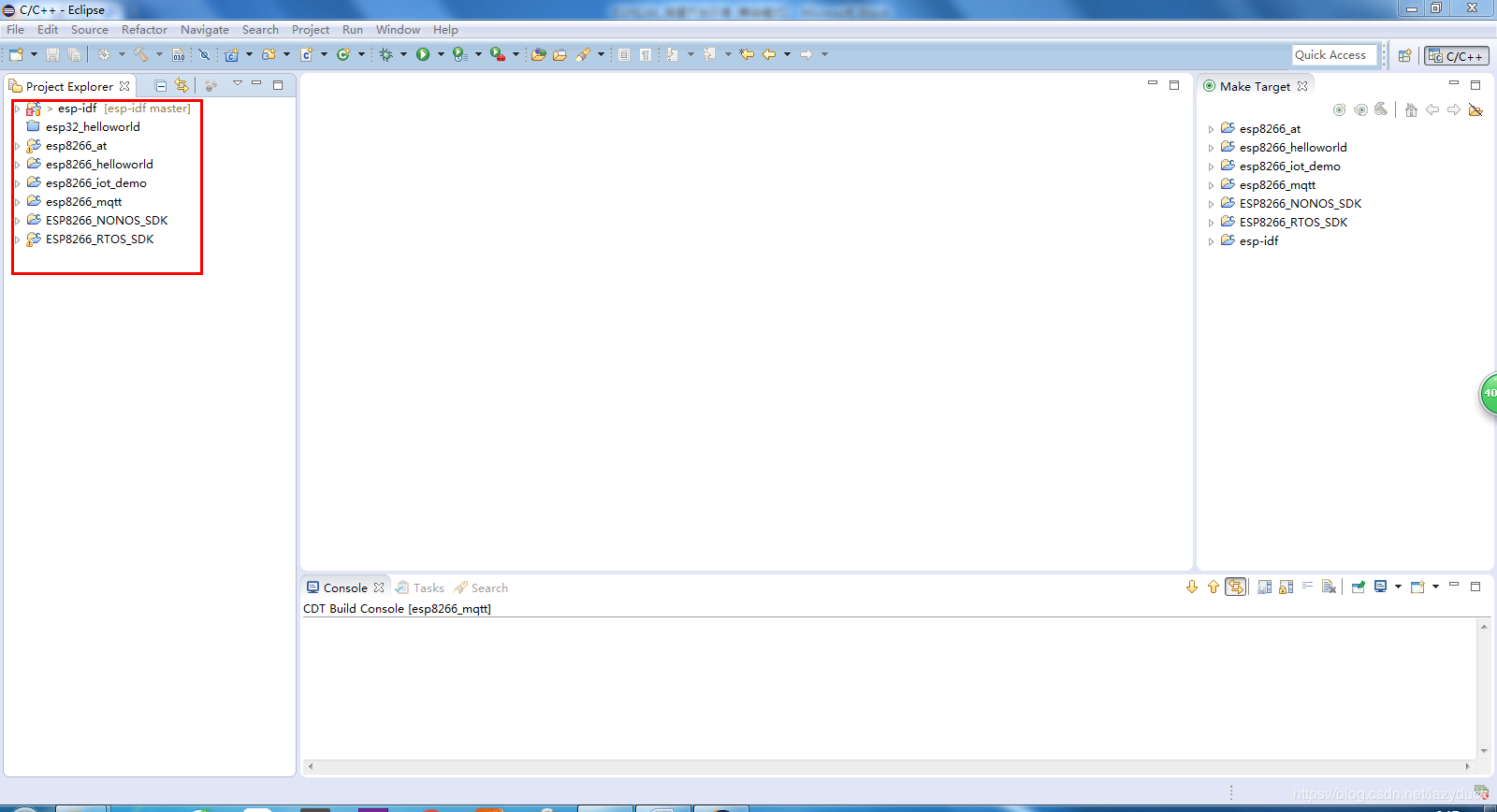The height and width of the screenshot is (812, 1497).
Task: Open the Run button dropdown arrow
Action: click(x=441, y=54)
